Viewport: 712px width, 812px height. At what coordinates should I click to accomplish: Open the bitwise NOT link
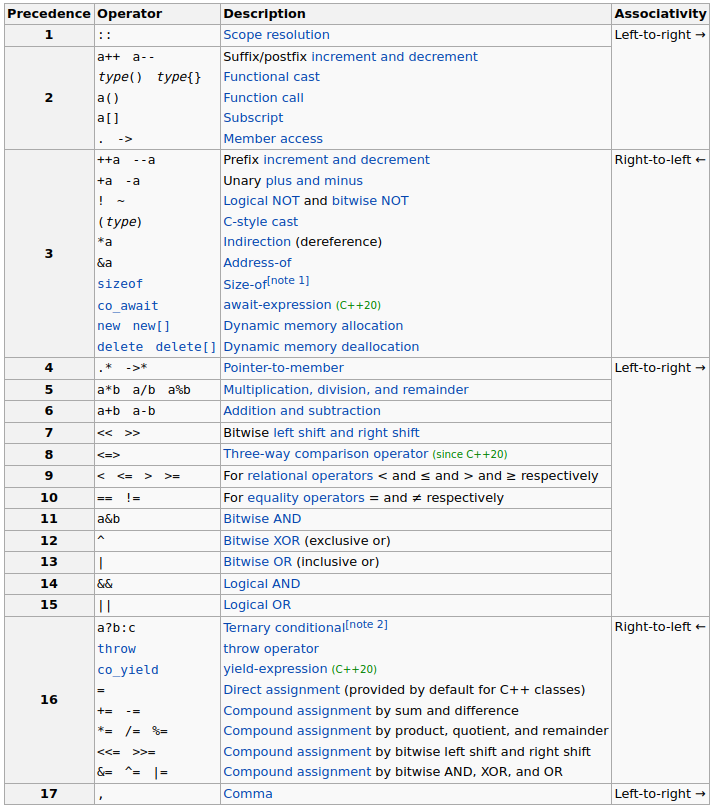coord(370,201)
